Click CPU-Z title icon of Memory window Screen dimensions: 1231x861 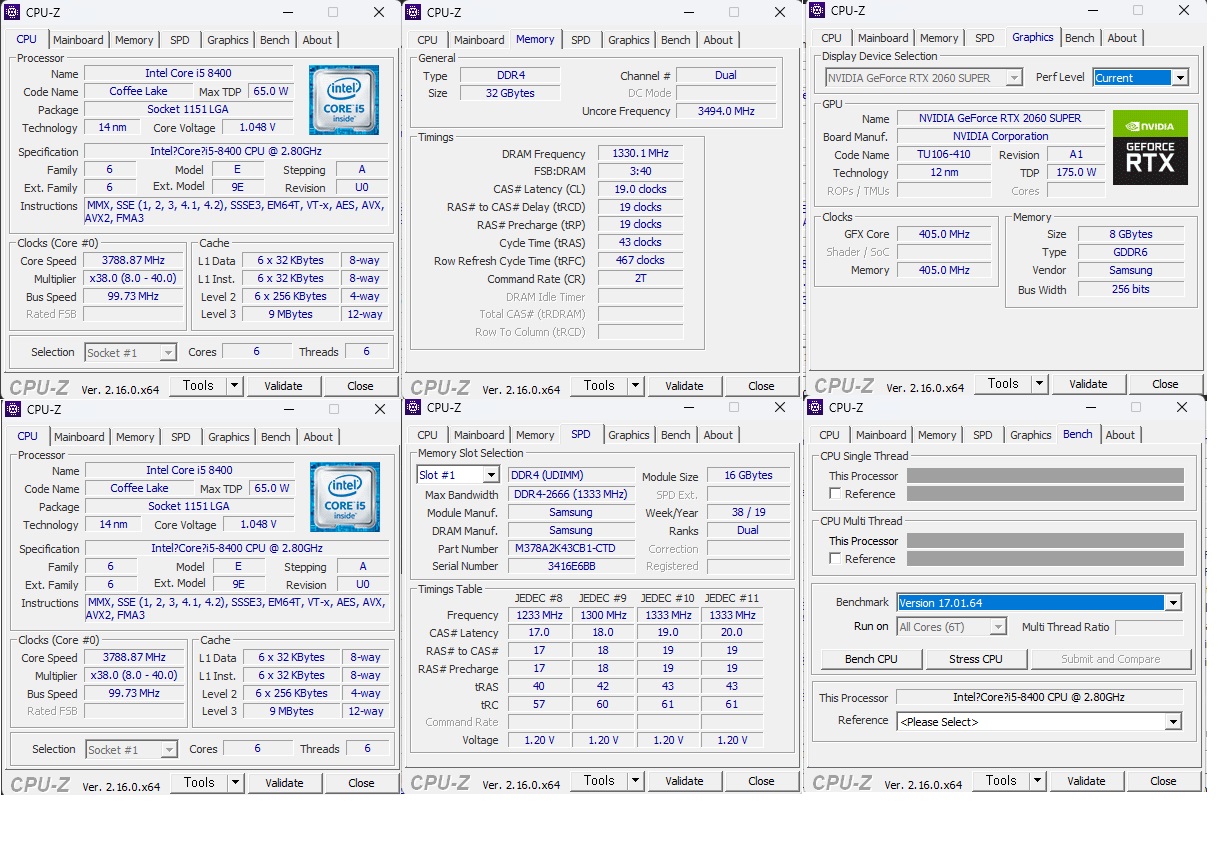pos(413,12)
